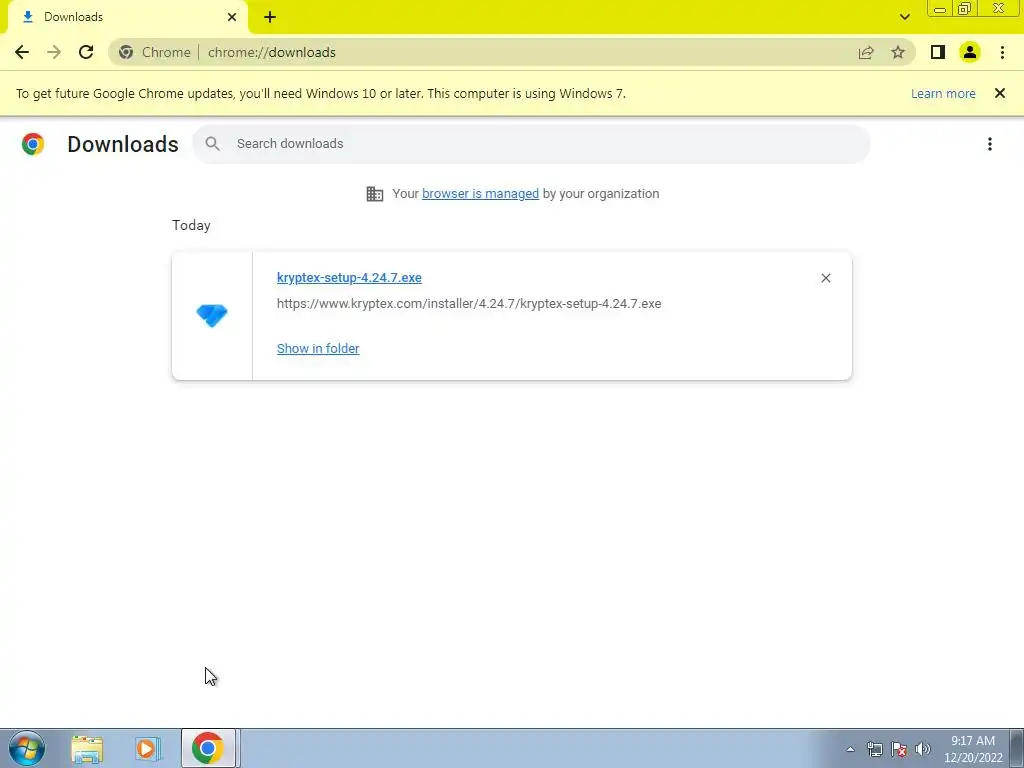Open the Windows Start menu

point(27,748)
